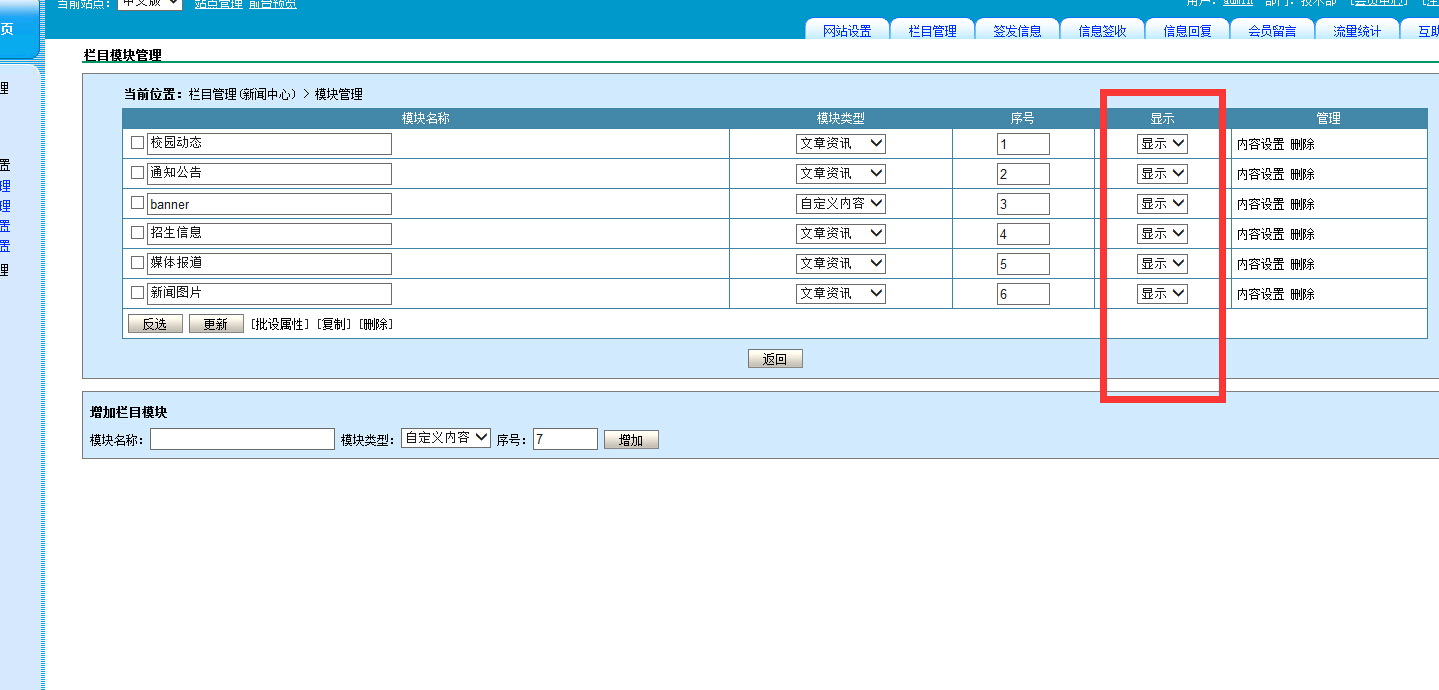1439x690 pixels.
Task: Select the 新闻图片 row checkbox
Action: [x=138, y=293]
